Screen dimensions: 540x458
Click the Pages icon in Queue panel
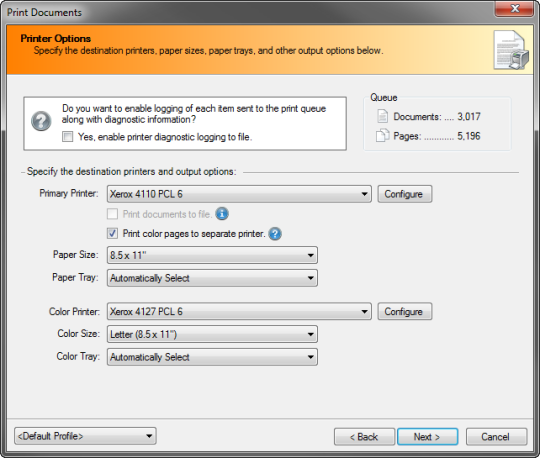click(382, 135)
